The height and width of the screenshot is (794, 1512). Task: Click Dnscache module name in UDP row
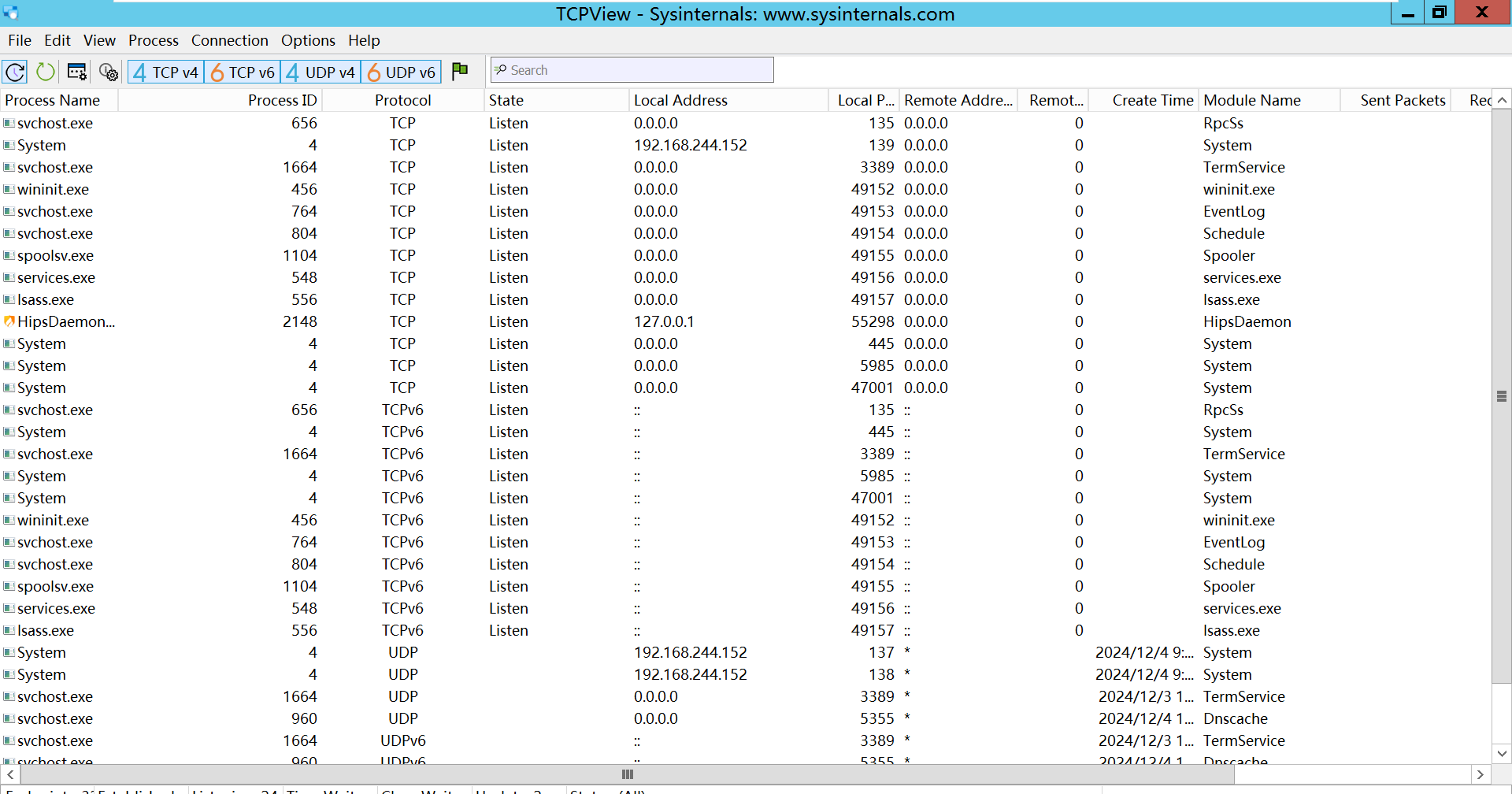1236,718
